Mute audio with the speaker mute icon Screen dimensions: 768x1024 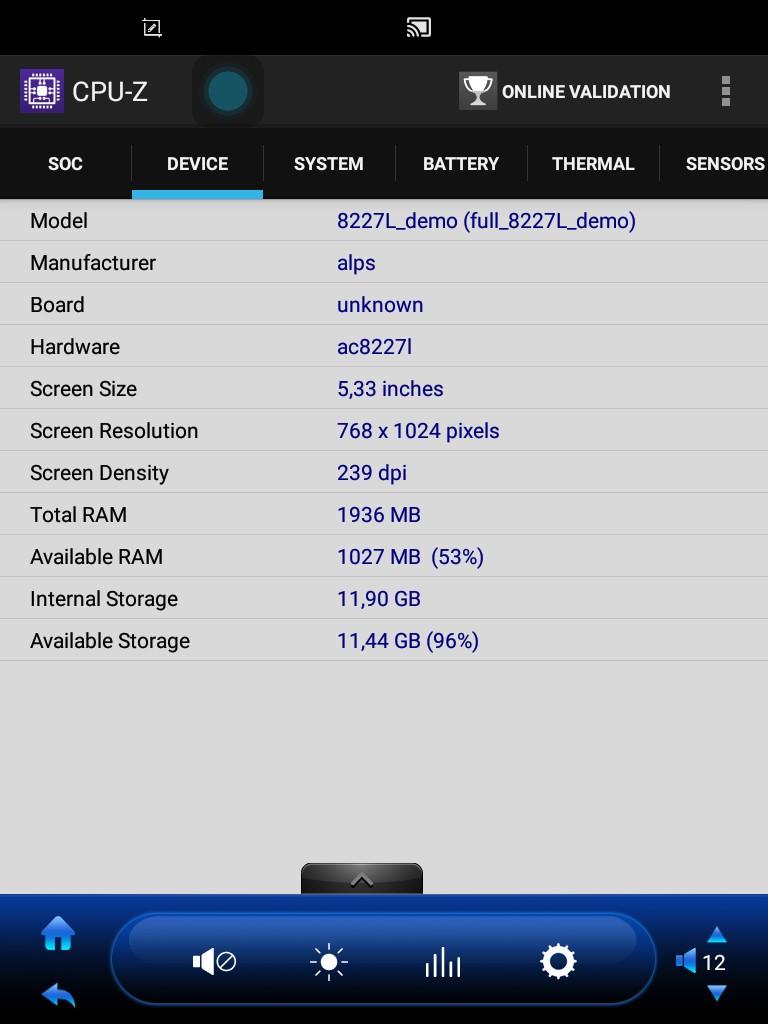214,962
